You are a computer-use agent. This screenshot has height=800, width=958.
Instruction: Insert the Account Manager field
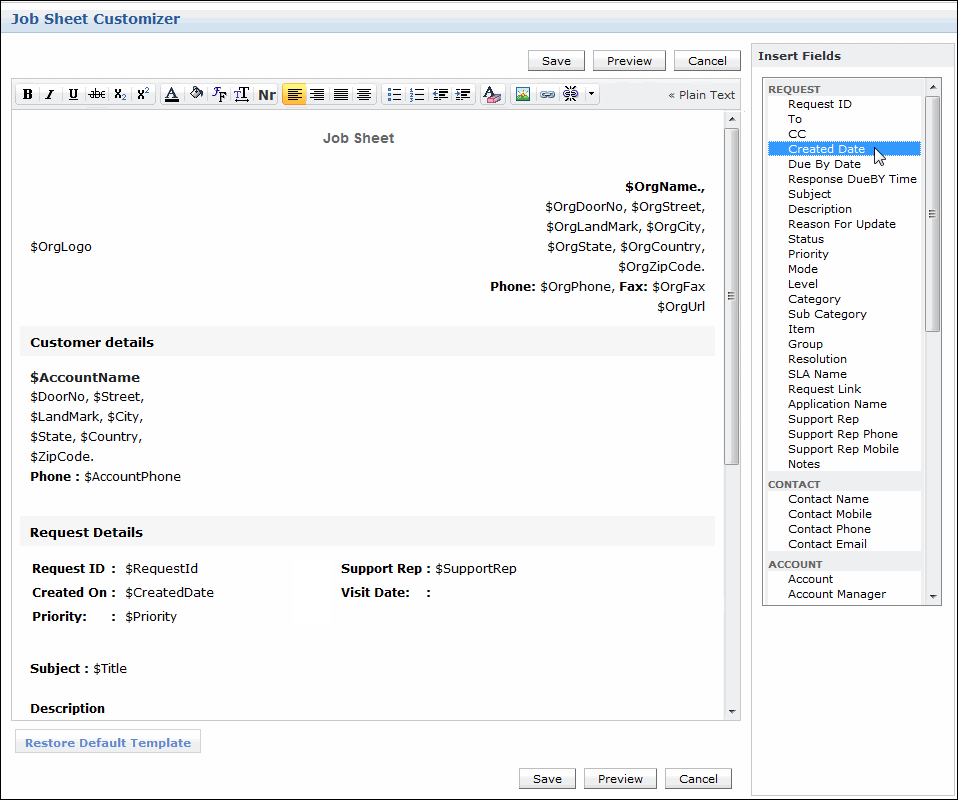(x=836, y=594)
